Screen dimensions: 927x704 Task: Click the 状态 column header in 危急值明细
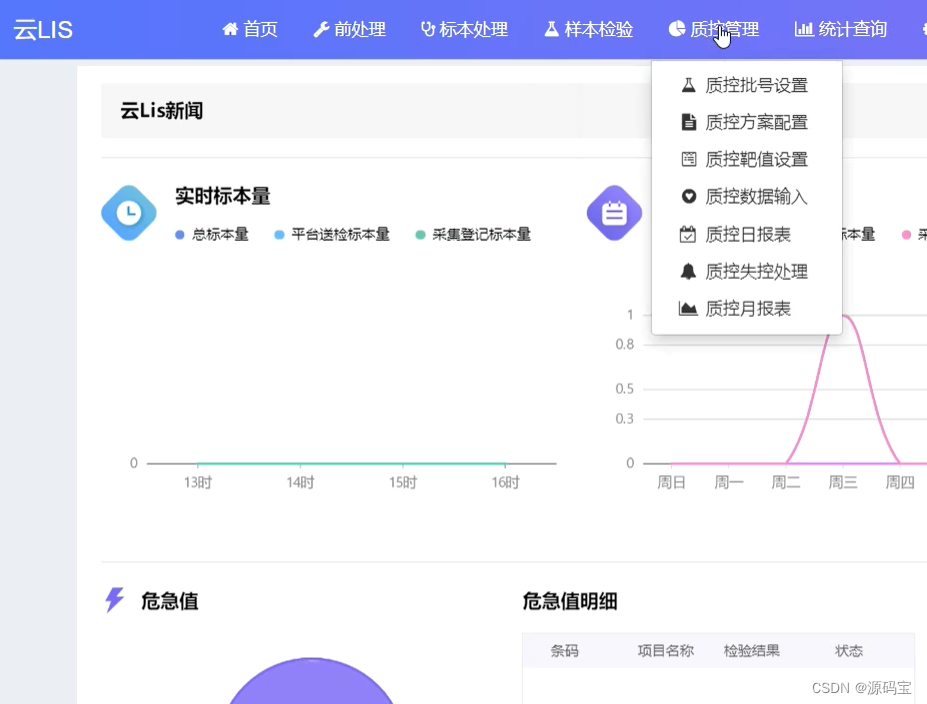847,650
